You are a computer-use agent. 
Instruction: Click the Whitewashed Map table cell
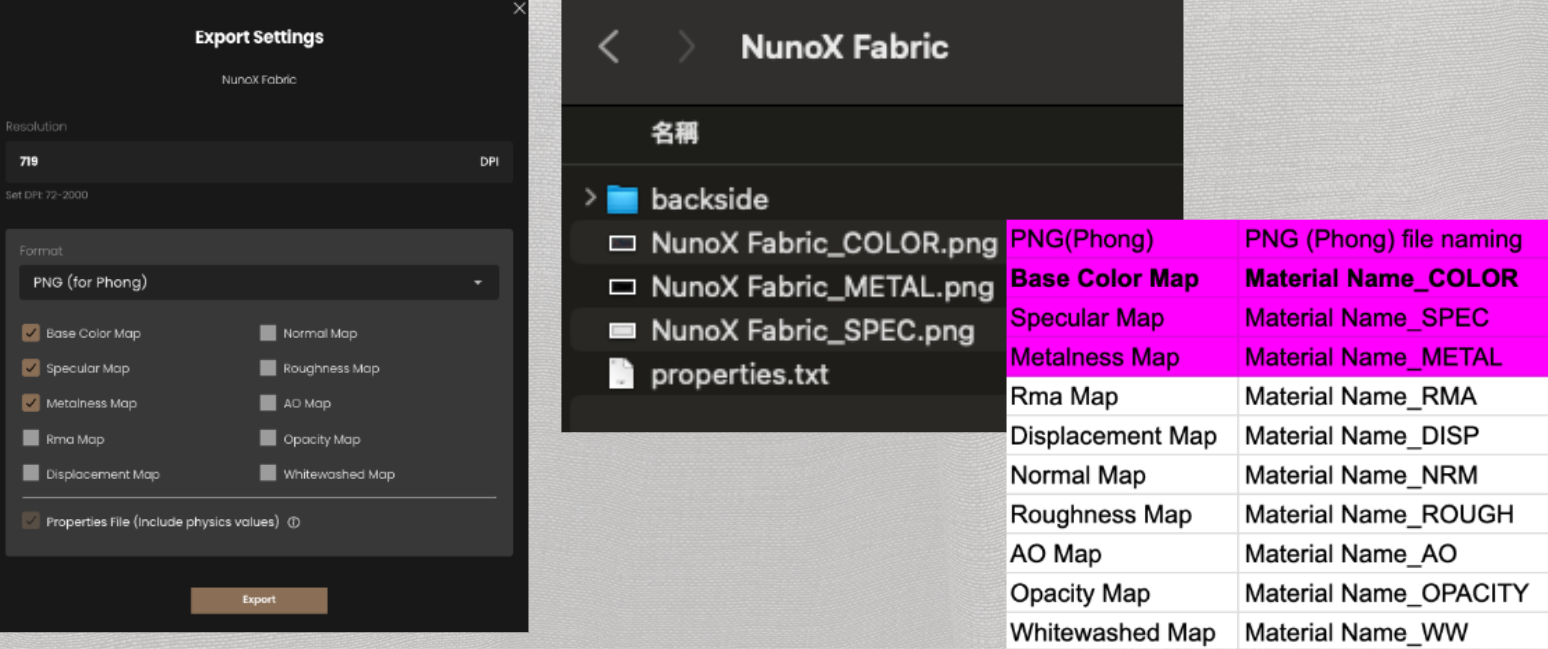tap(1122, 631)
